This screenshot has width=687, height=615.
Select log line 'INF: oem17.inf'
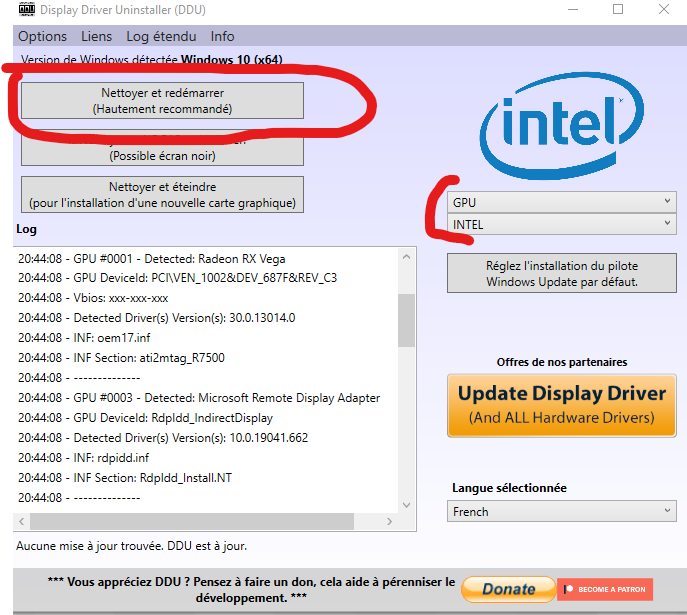[x=84, y=338]
